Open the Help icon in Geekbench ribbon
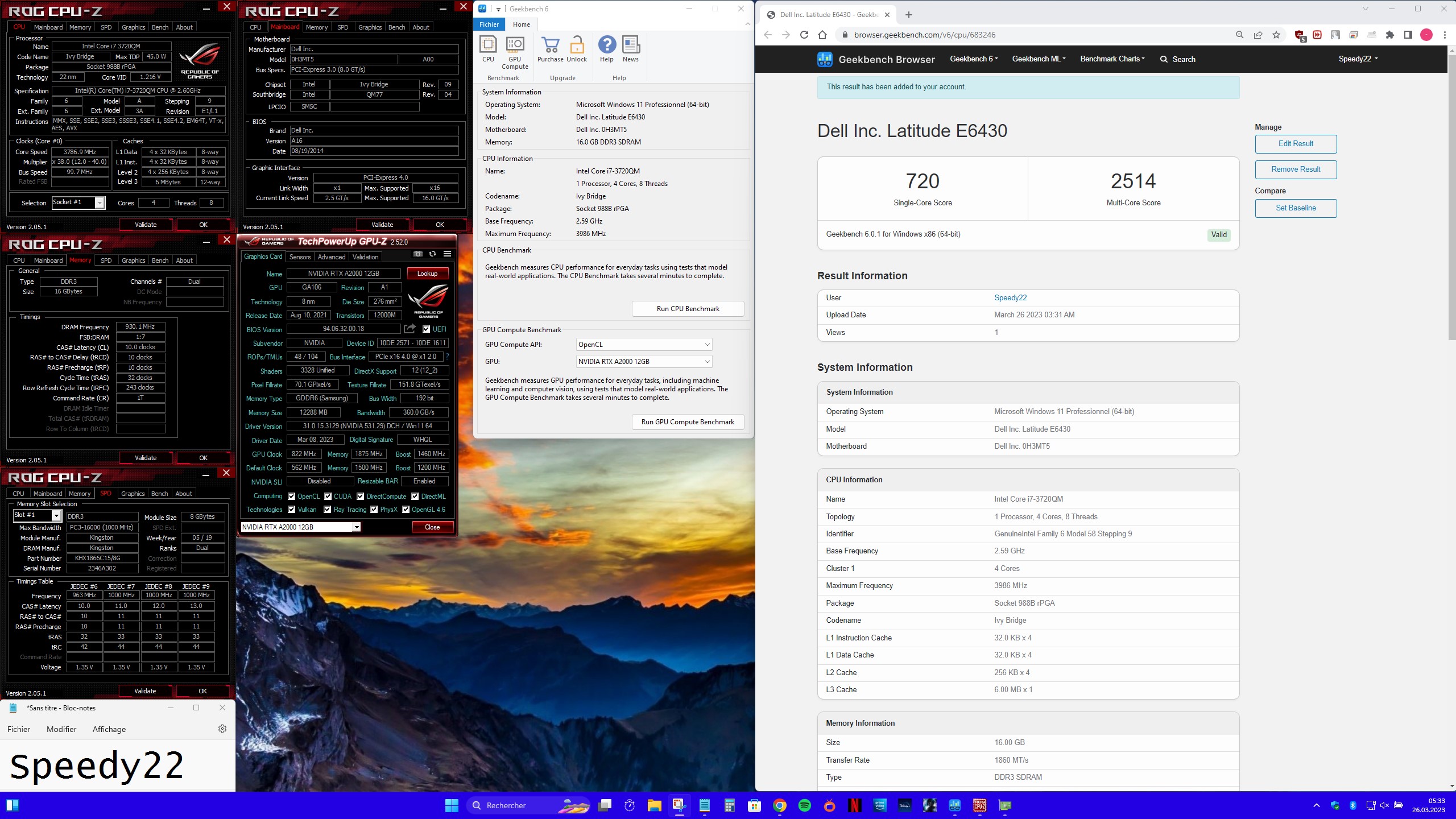Image resolution: width=1456 pixels, height=819 pixels. (607, 49)
